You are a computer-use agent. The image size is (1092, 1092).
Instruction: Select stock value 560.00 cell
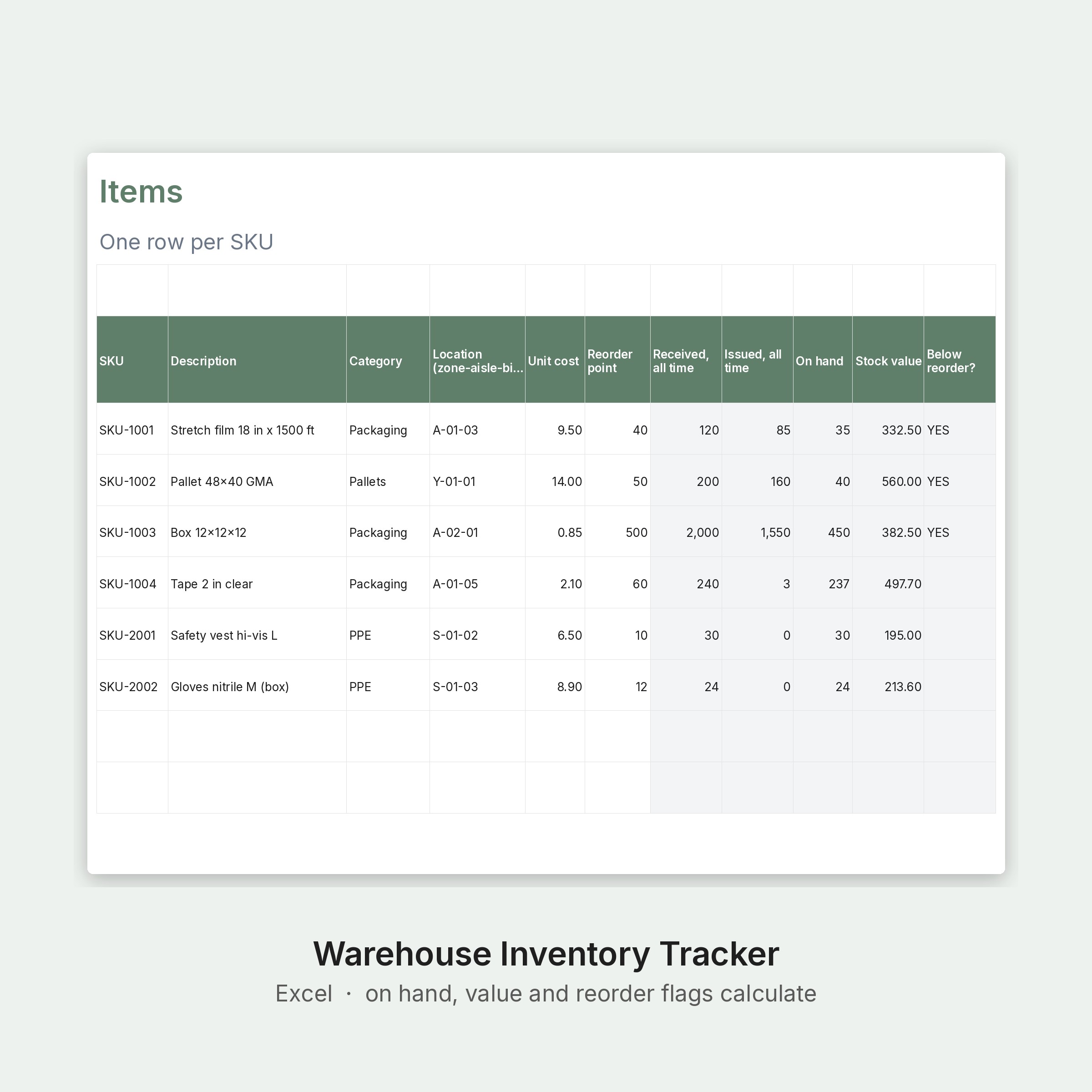[x=888, y=480]
